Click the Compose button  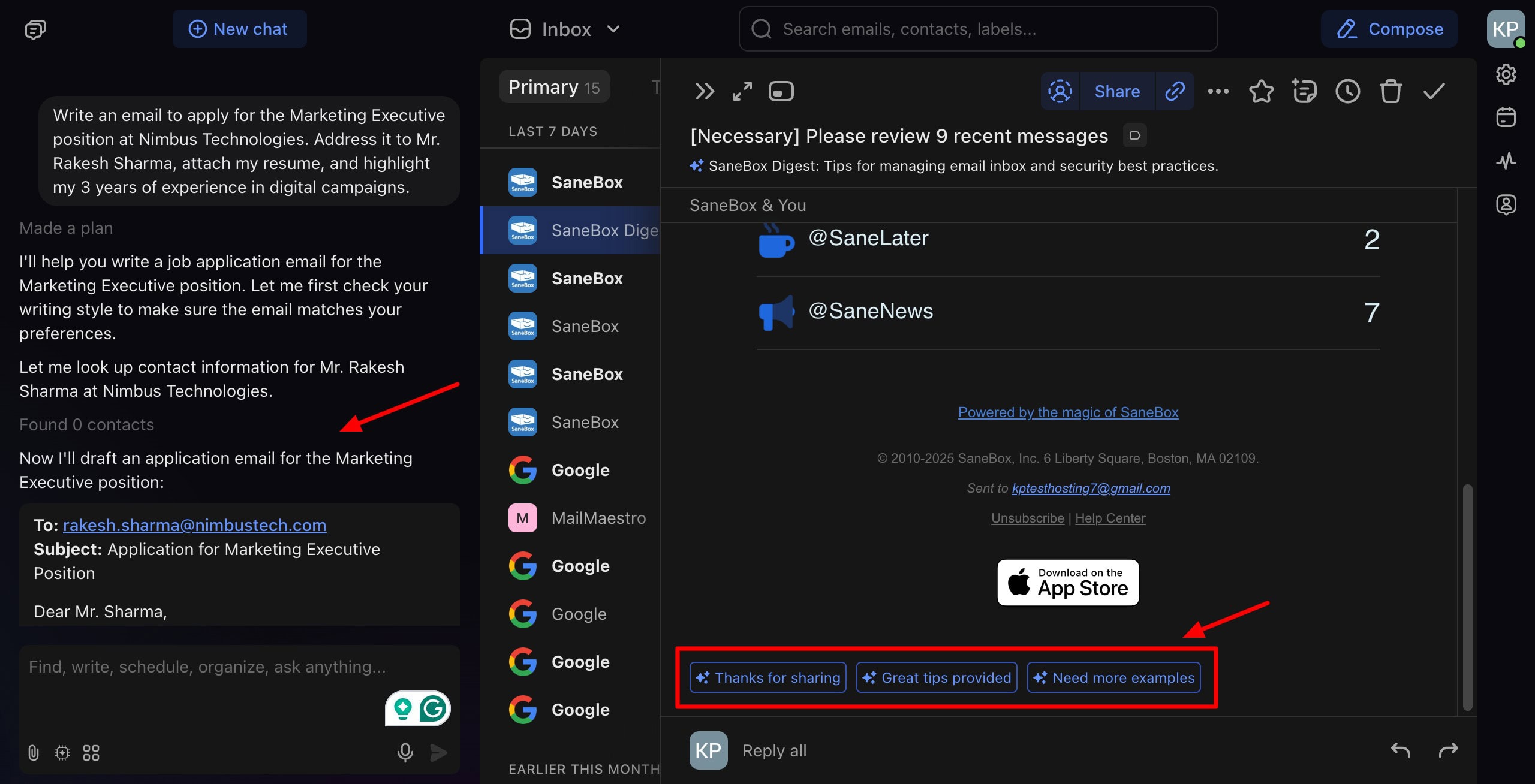click(x=1389, y=29)
